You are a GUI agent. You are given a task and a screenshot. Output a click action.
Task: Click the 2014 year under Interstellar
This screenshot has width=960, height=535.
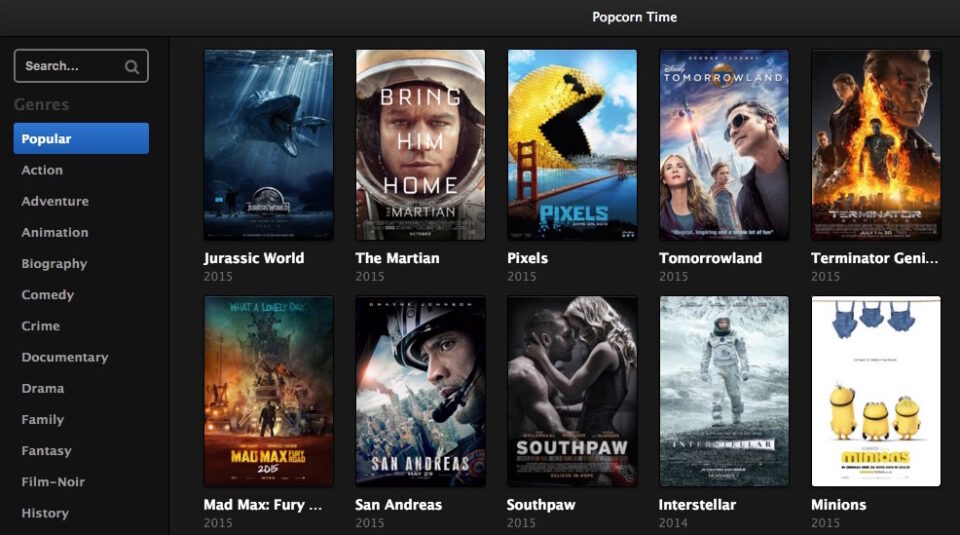coord(673,523)
